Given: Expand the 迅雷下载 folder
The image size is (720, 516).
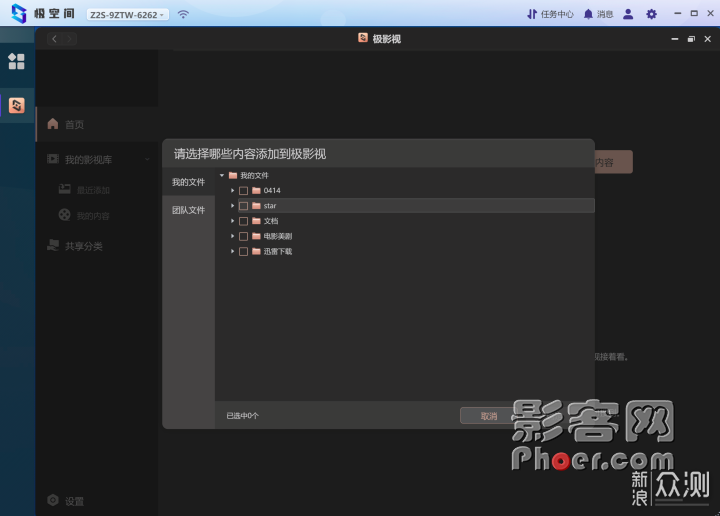Looking at the screenshot, I should [x=232, y=251].
